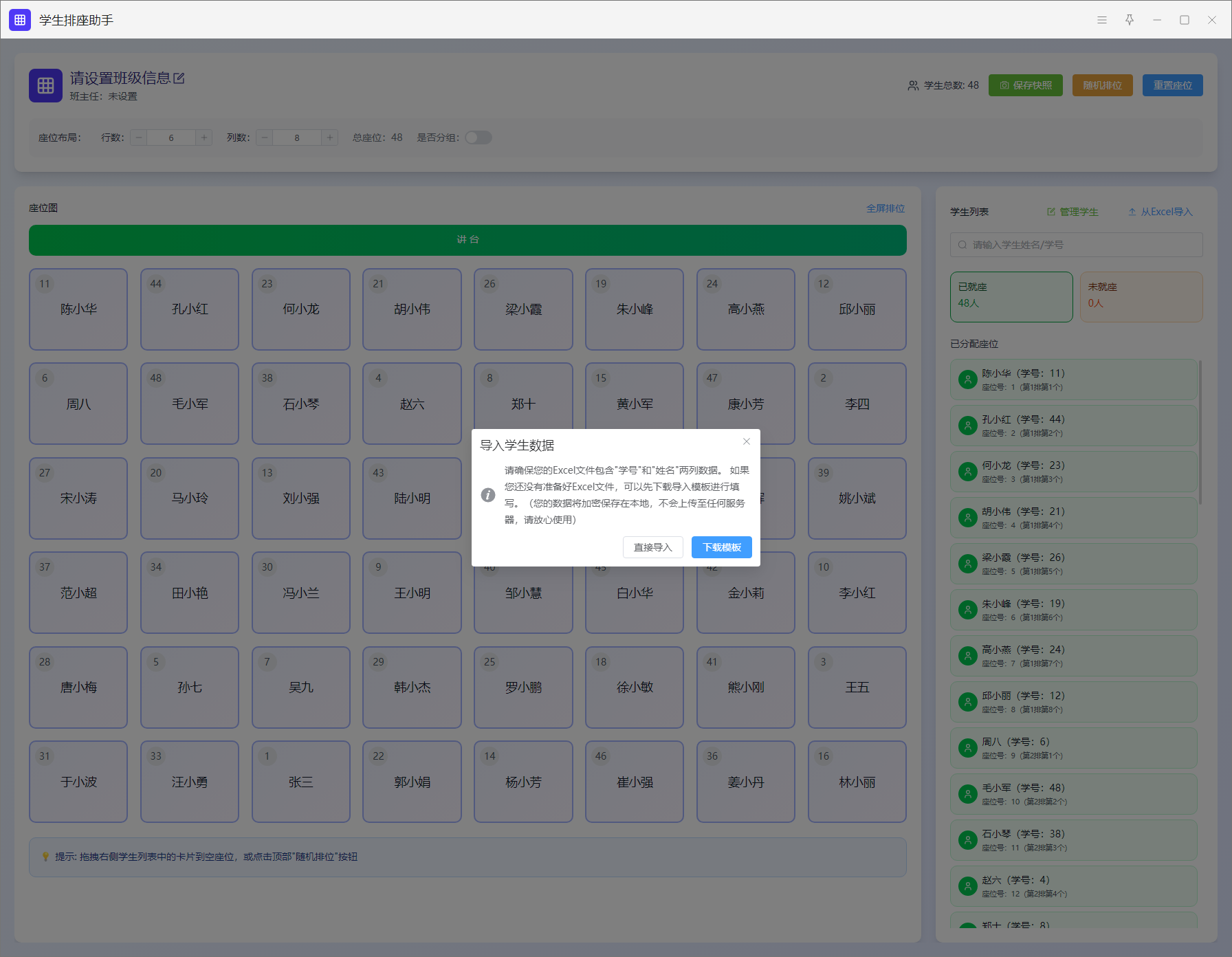Select the 未就座 0人 filter card

click(x=1141, y=296)
